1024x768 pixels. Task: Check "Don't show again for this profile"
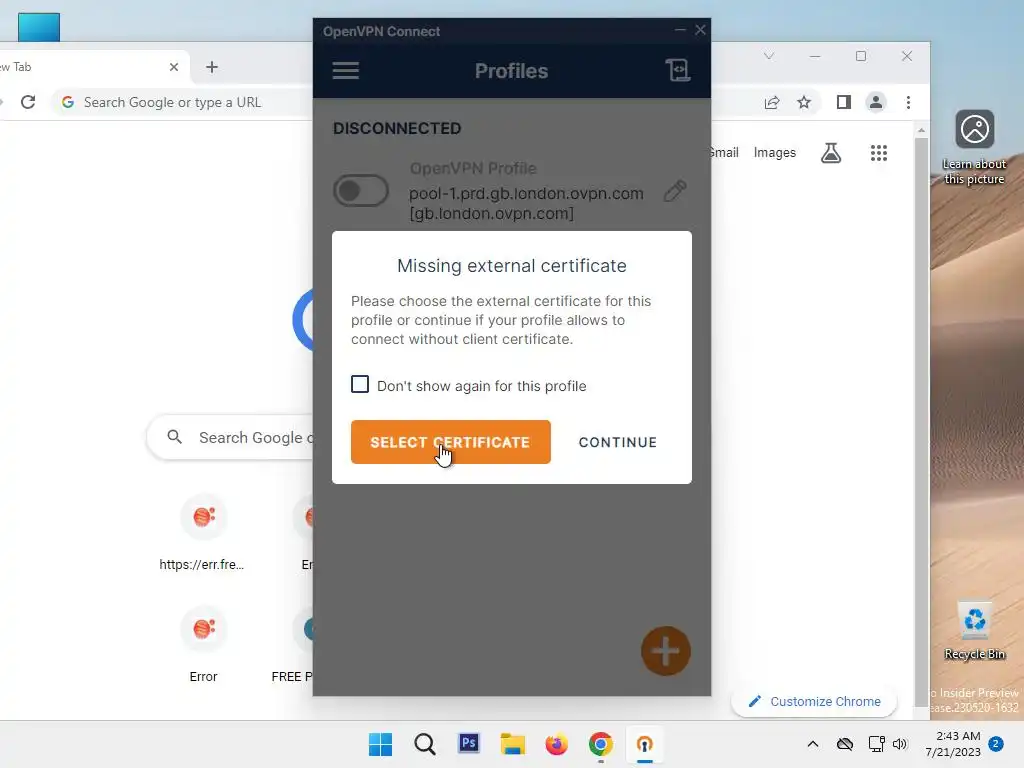pos(360,384)
